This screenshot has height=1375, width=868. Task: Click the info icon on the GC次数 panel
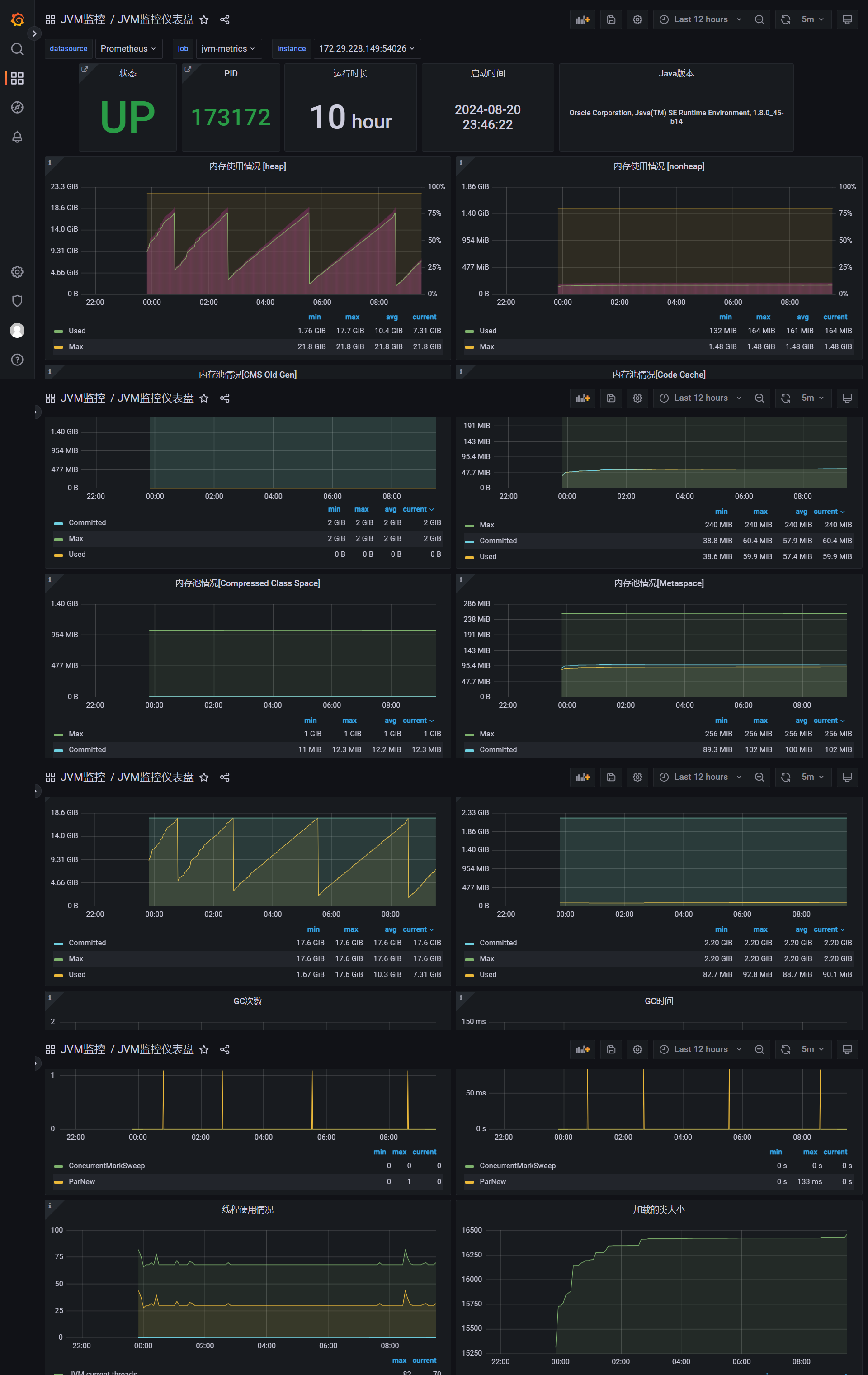coord(50,997)
